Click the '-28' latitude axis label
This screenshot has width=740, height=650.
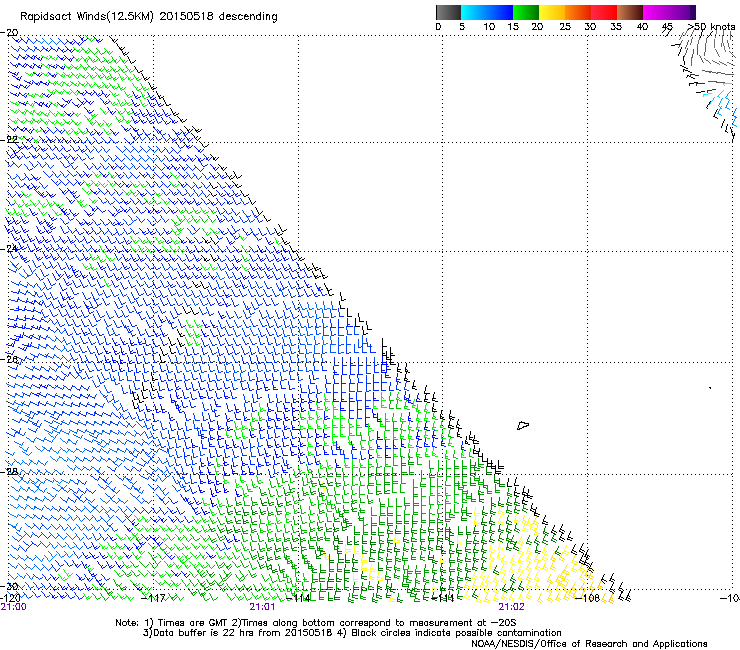pos(9,472)
